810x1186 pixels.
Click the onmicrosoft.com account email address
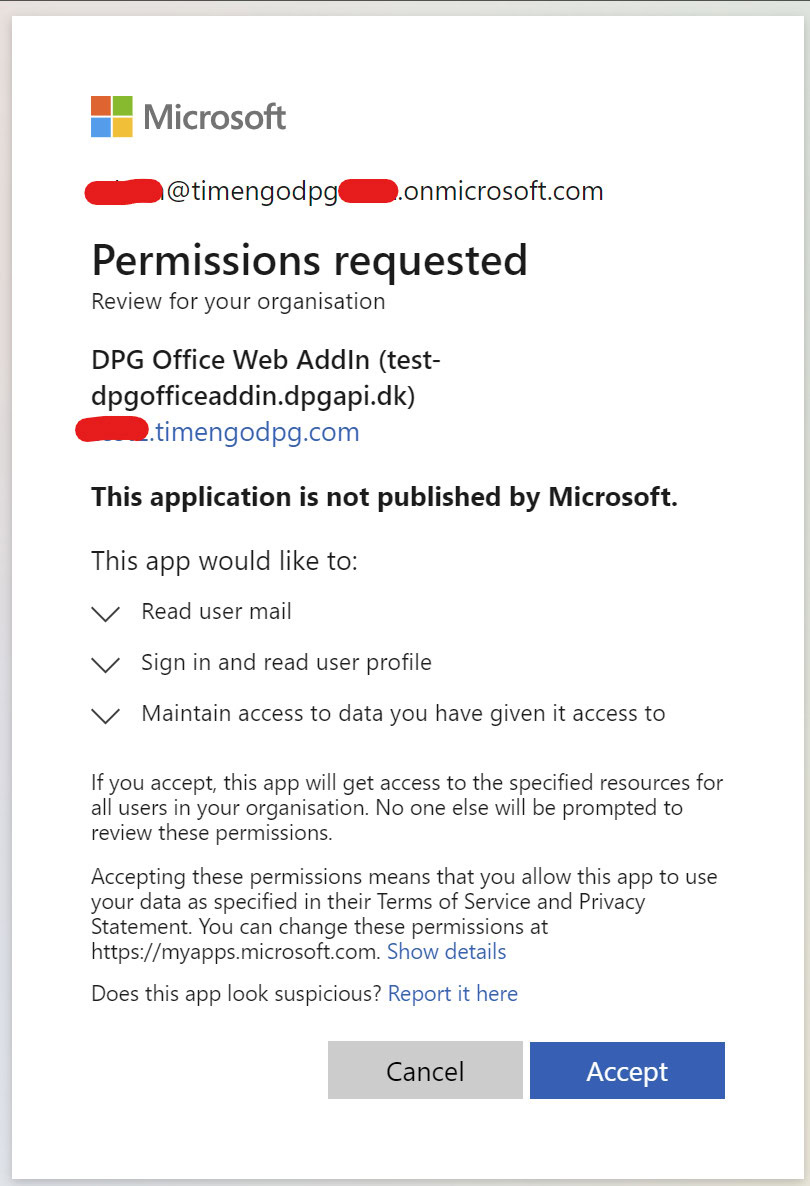tap(346, 191)
